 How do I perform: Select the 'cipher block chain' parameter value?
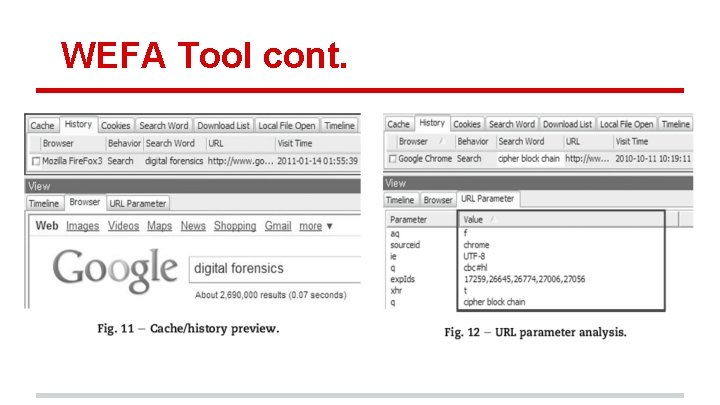click(x=494, y=302)
